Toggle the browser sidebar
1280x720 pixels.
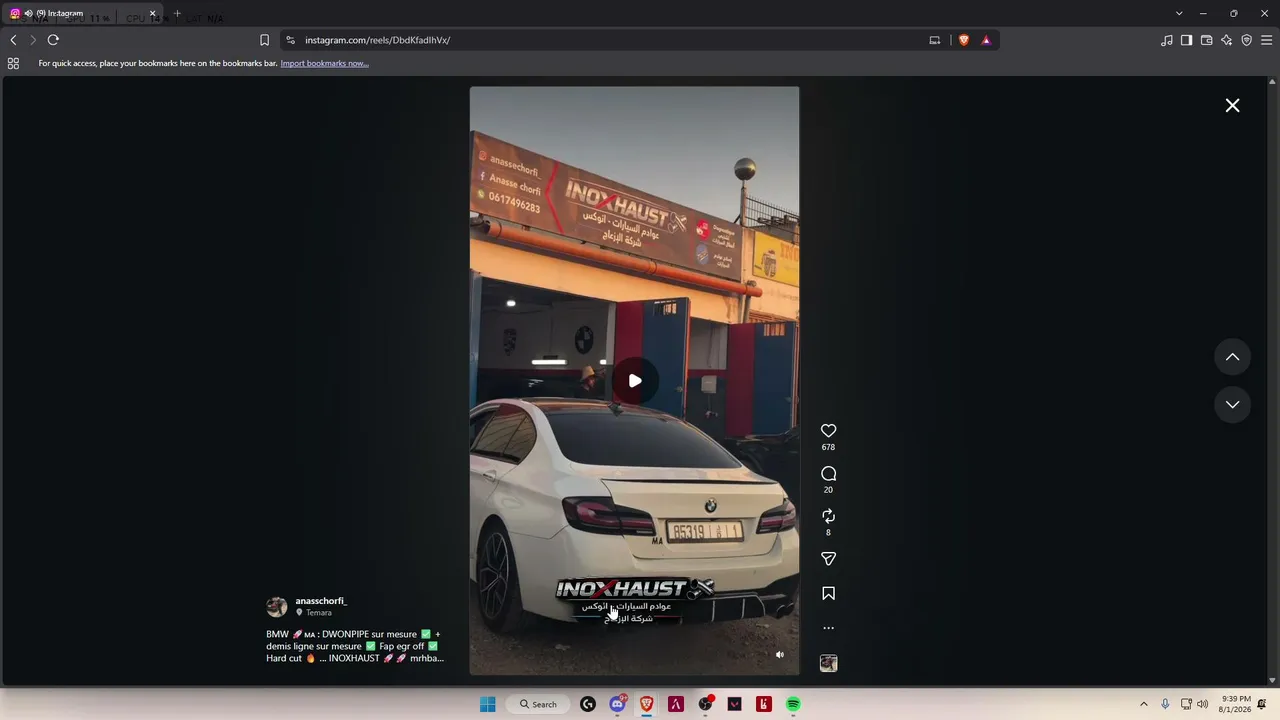(x=1186, y=40)
